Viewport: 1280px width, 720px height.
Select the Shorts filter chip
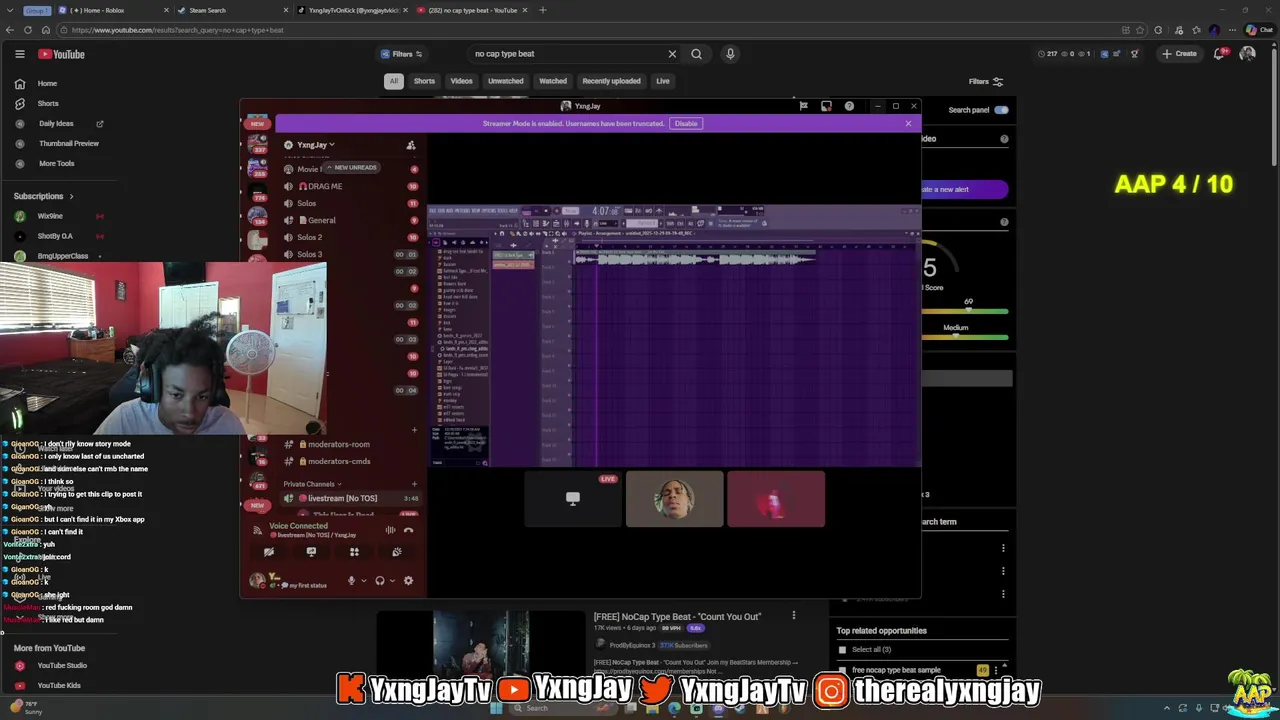point(424,81)
